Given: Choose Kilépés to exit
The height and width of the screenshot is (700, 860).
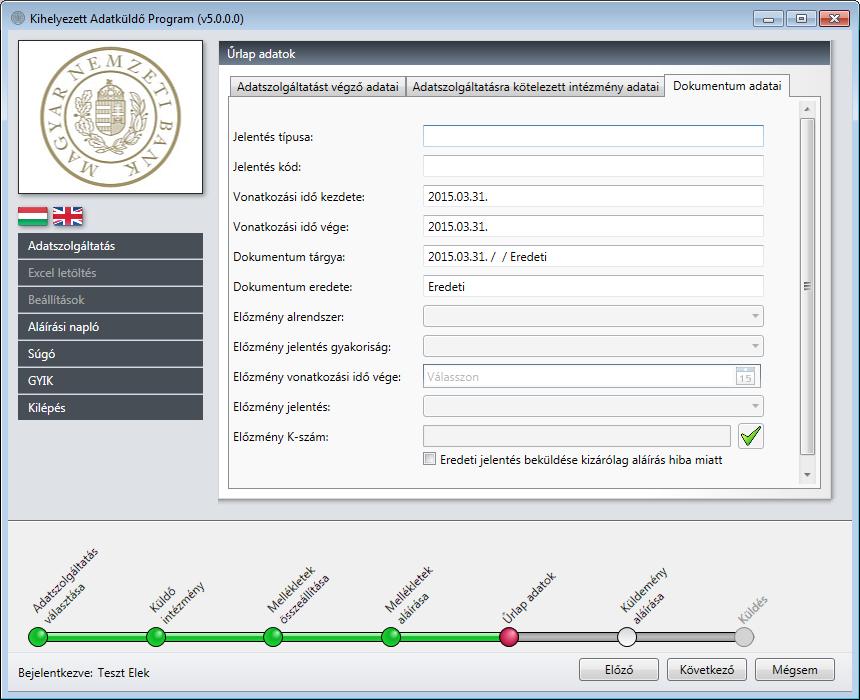Looking at the screenshot, I should [110, 408].
